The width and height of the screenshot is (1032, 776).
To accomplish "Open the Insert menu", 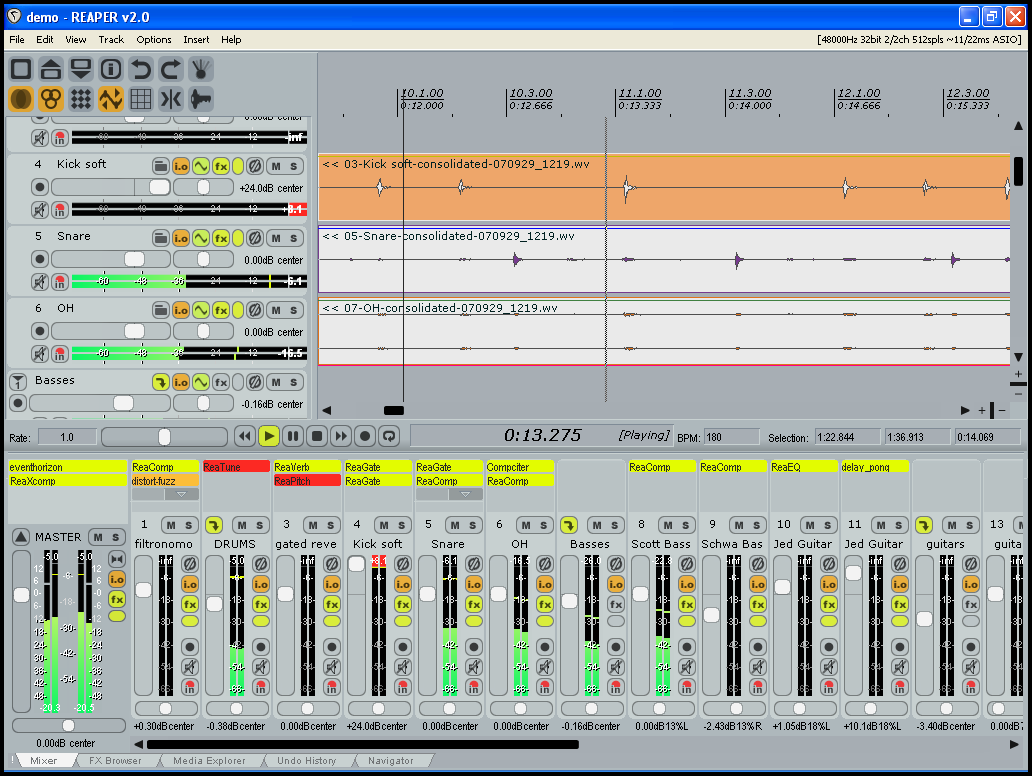I will [196, 39].
